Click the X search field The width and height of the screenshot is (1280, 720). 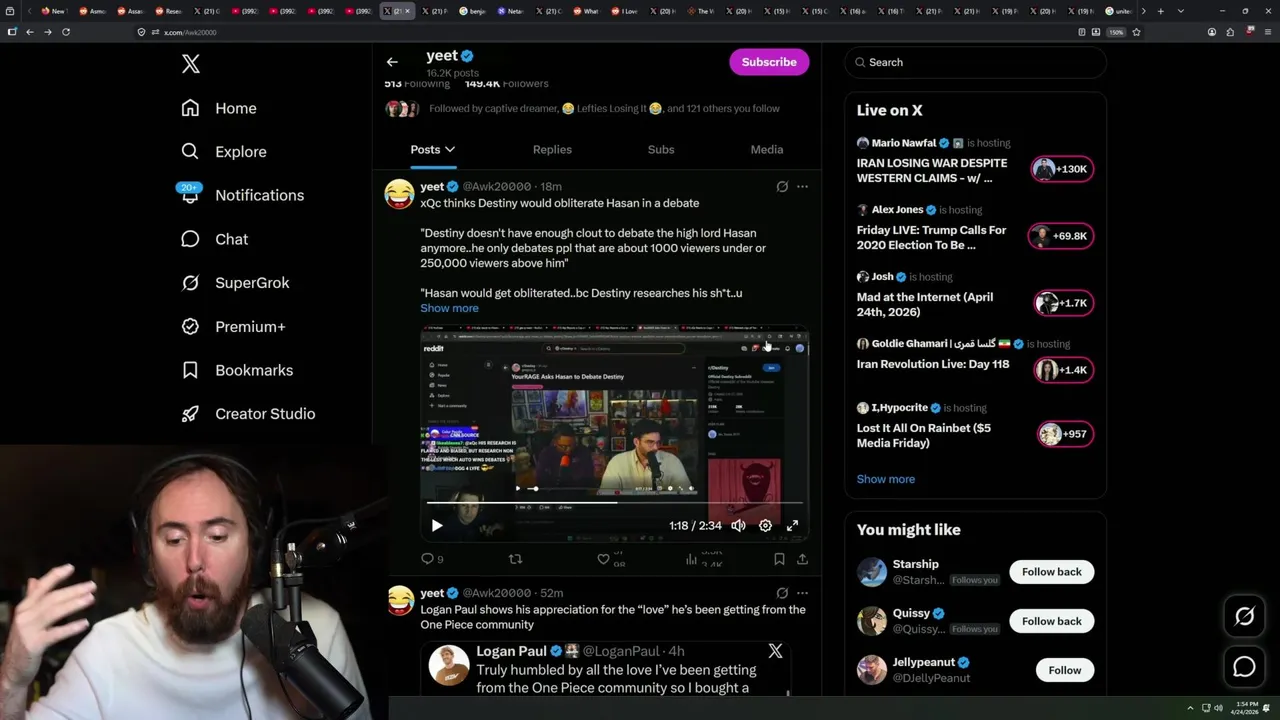click(x=976, y=62)
